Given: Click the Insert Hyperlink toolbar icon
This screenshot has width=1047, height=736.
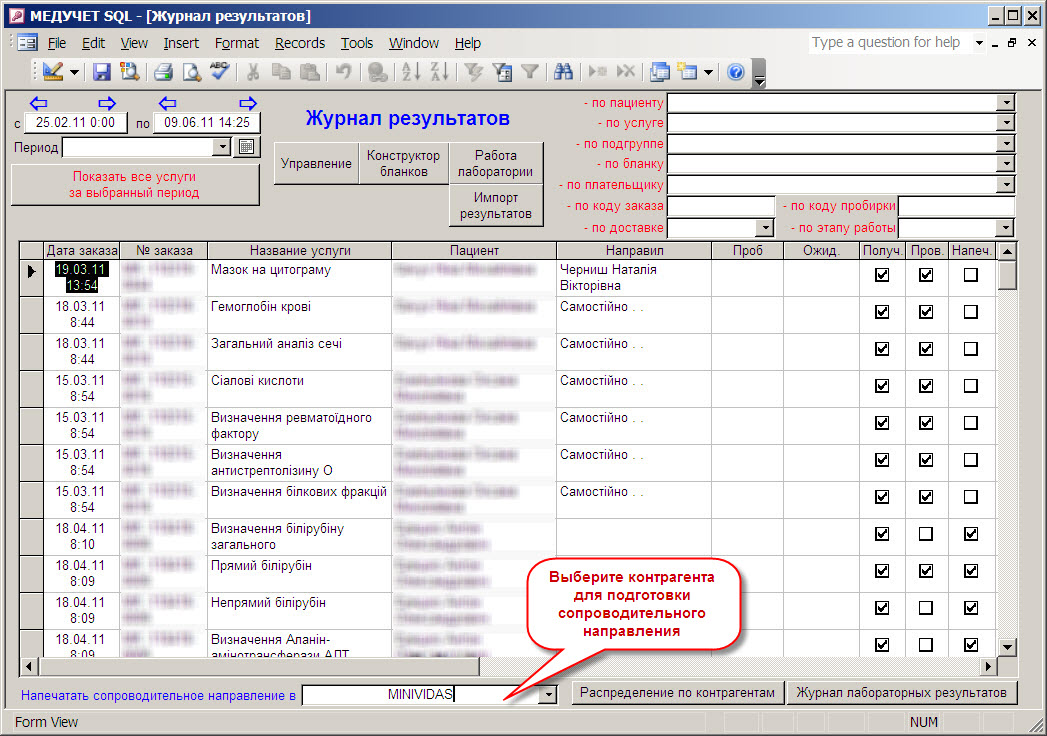Looking at the screenshot, I should click(x=378, y=71).
